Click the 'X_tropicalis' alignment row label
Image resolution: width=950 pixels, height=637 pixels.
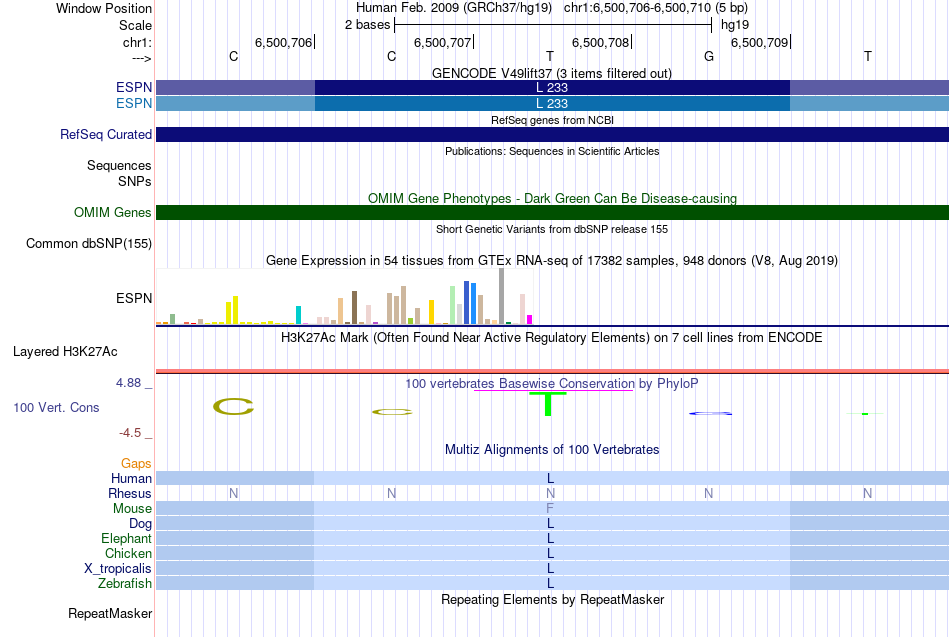[x=118, y=569]
